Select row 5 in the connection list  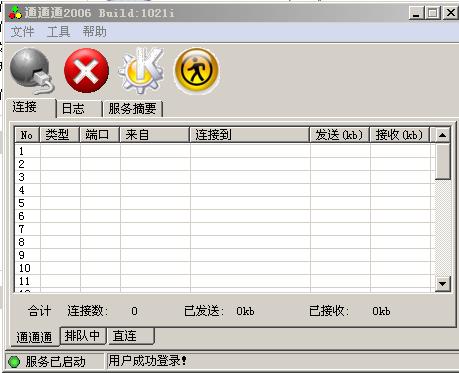coord(223,203)
